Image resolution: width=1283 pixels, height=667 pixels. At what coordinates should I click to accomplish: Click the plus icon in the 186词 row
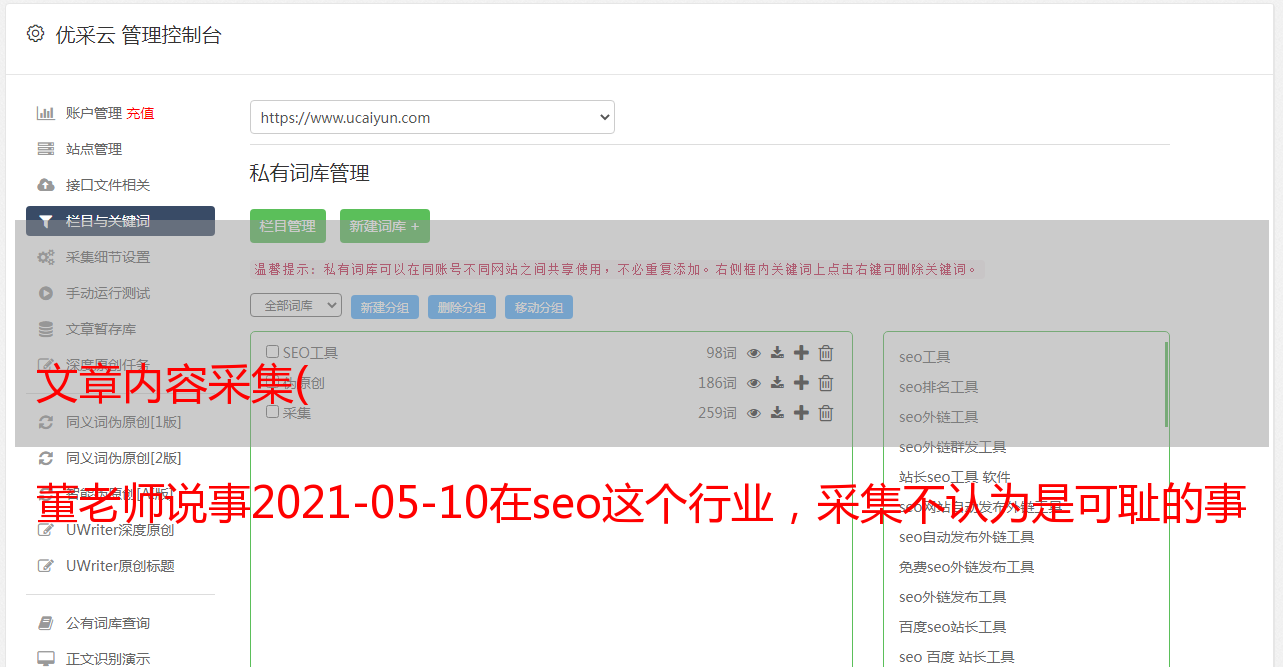tap(801, 383)
